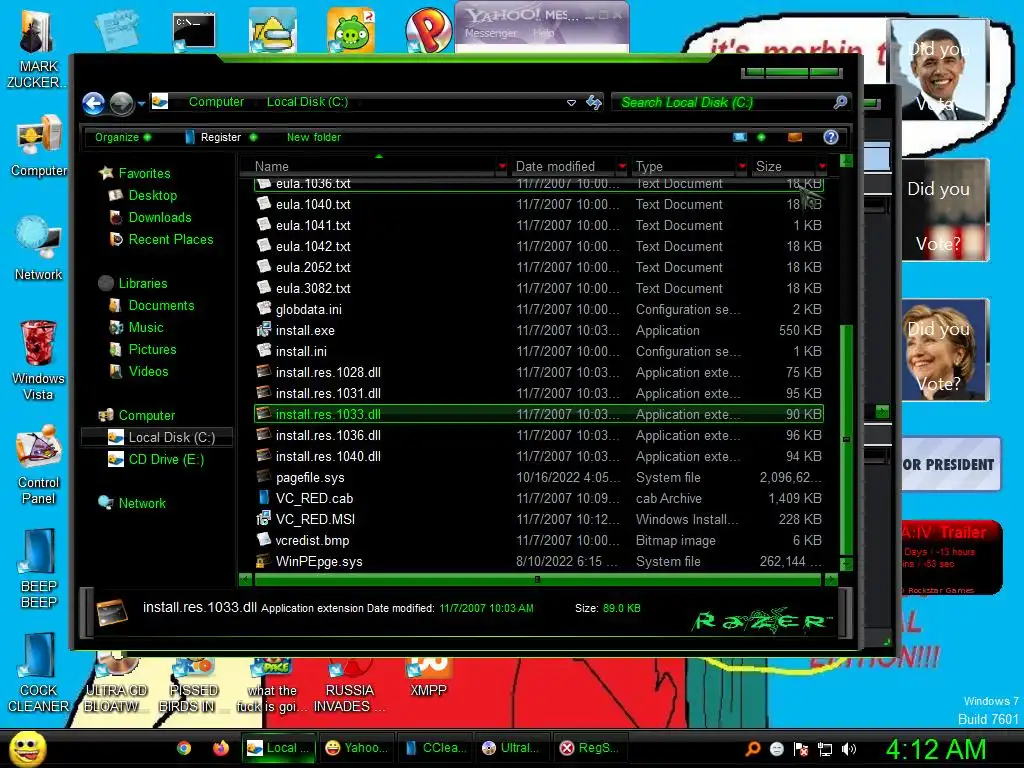Select the install.exe file icon
This screenshot has width=1024, height=768.
(x=264, y=330)
